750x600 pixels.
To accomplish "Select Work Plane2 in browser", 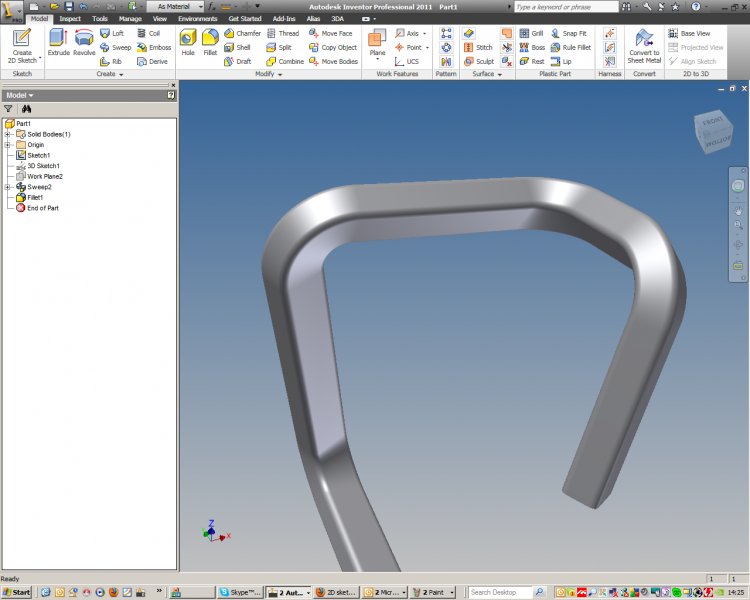I will tap(39, 177).
